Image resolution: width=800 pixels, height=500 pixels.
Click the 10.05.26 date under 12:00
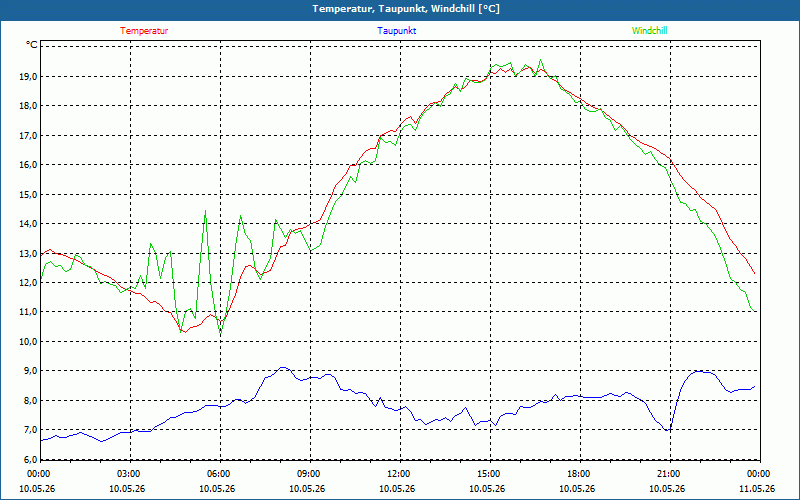[397, 489]
